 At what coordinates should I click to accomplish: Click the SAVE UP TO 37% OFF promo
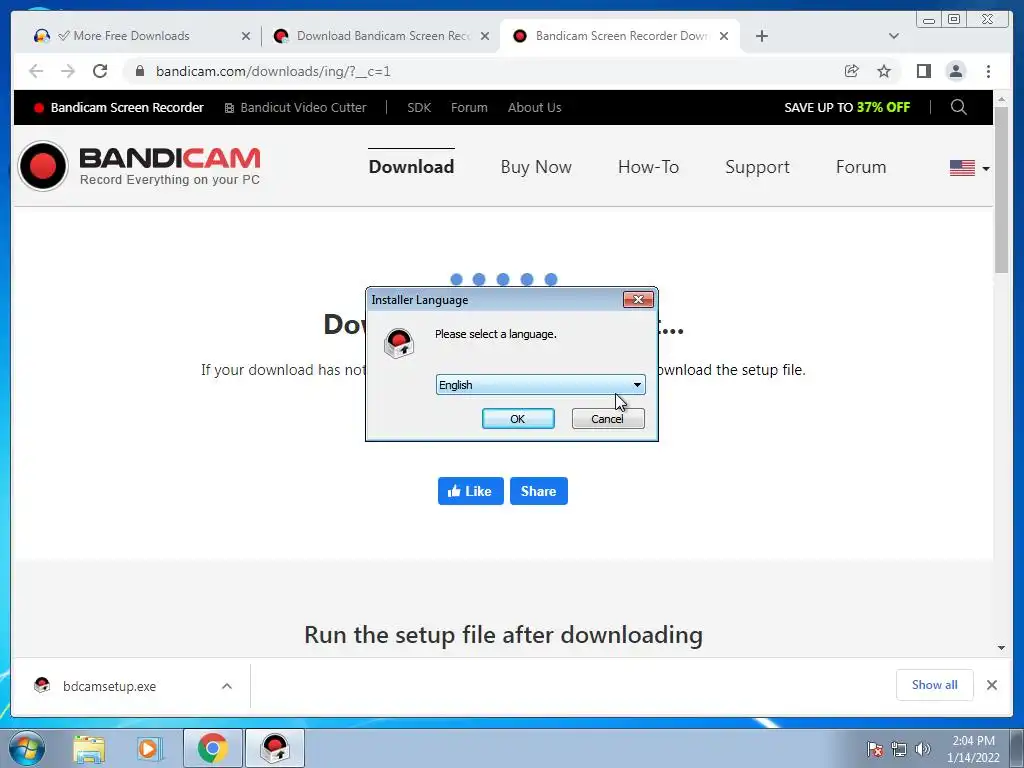click(x=846, y=108)
